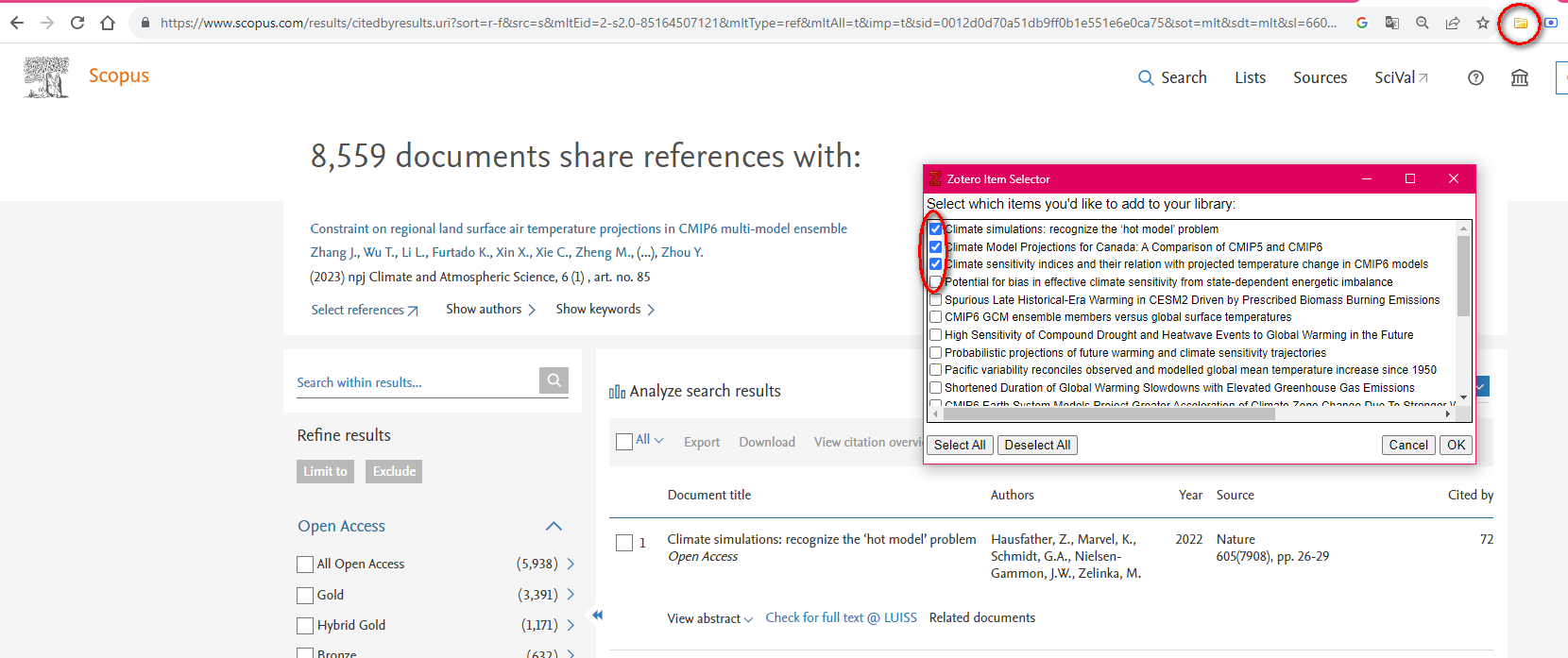Click the Zotero folder save icon
The image size is (1568, 658).
[x=1520, y=23]
